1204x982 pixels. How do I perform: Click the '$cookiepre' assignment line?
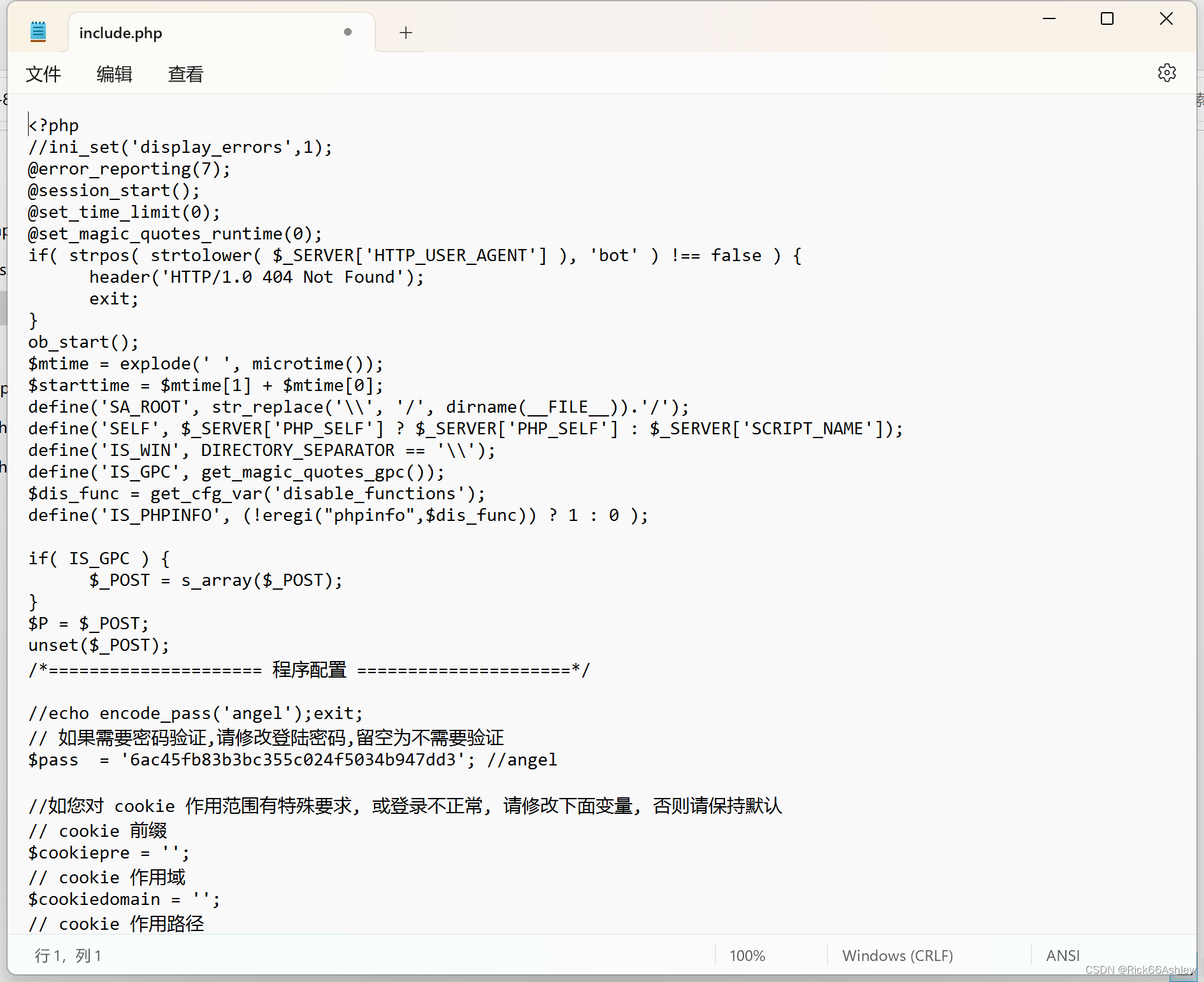109,853
